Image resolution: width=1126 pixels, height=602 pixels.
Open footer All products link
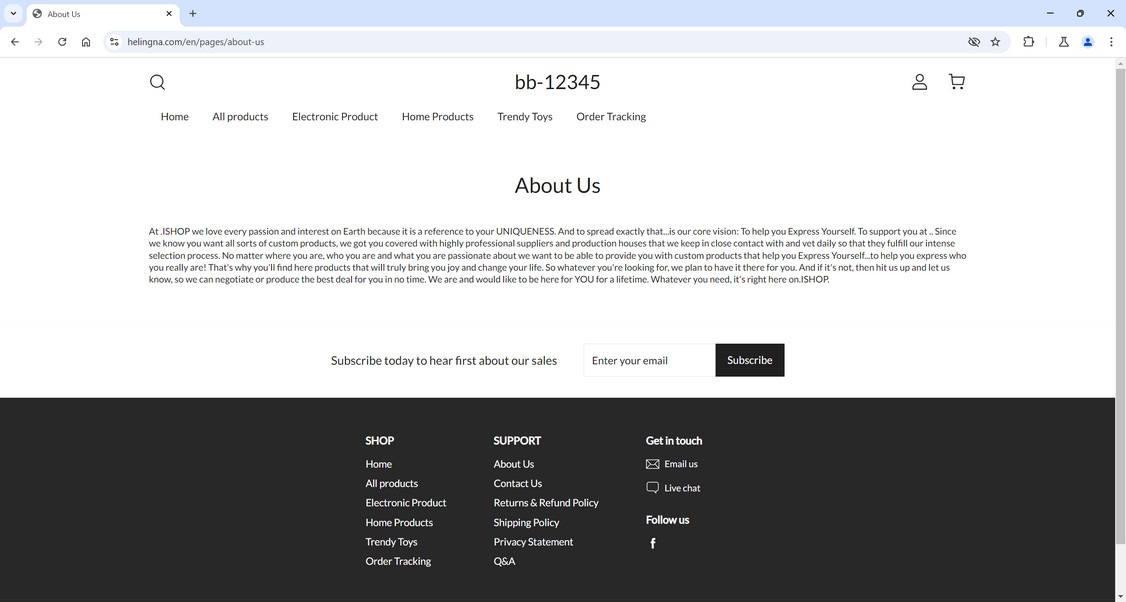[391, 483]
